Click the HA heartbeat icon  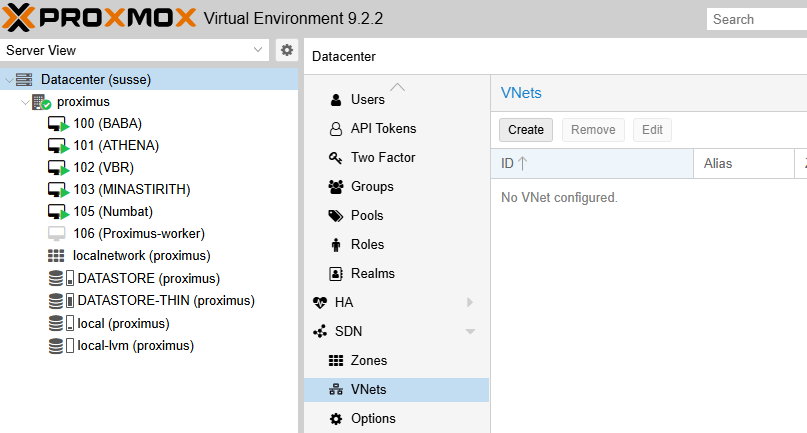tap(320, 302)
